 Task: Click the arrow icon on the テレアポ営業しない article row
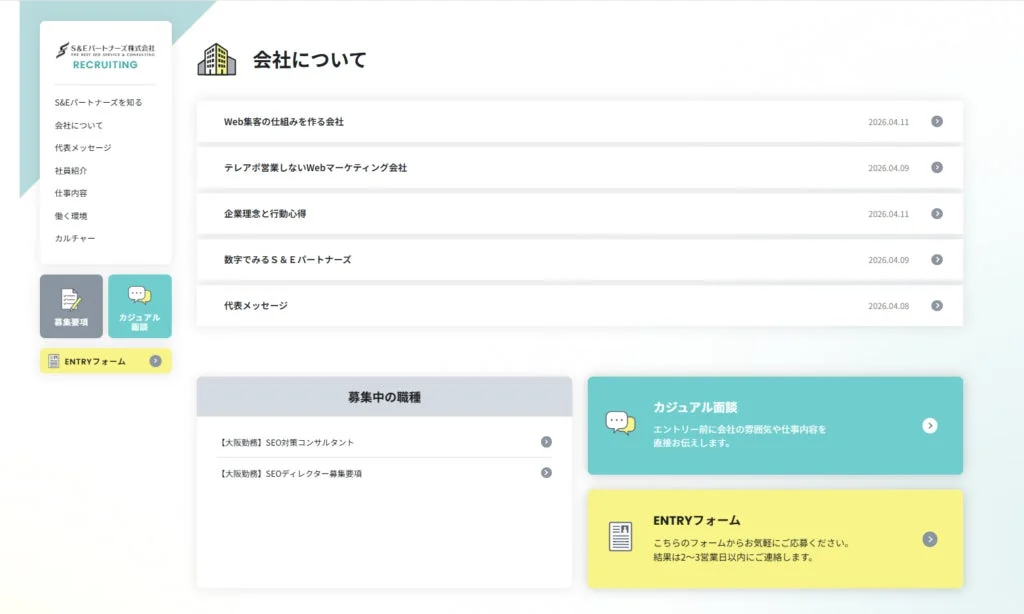(x=937, y=167)
